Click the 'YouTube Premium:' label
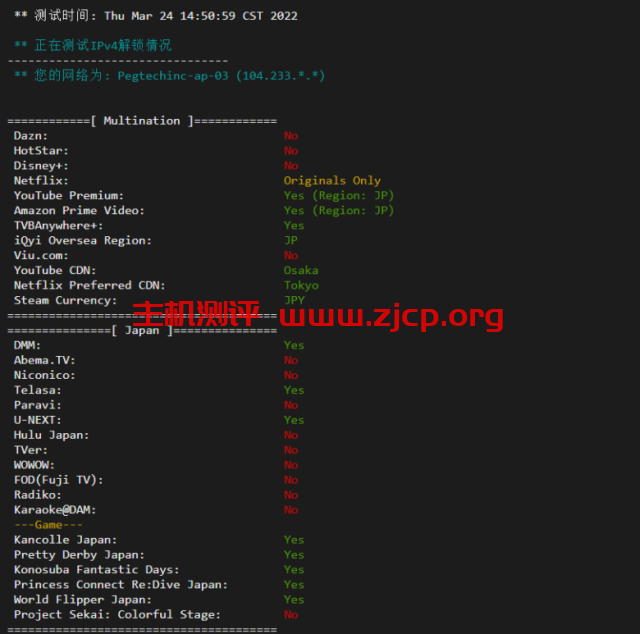 pyautogui.click(x=69, y=196)
